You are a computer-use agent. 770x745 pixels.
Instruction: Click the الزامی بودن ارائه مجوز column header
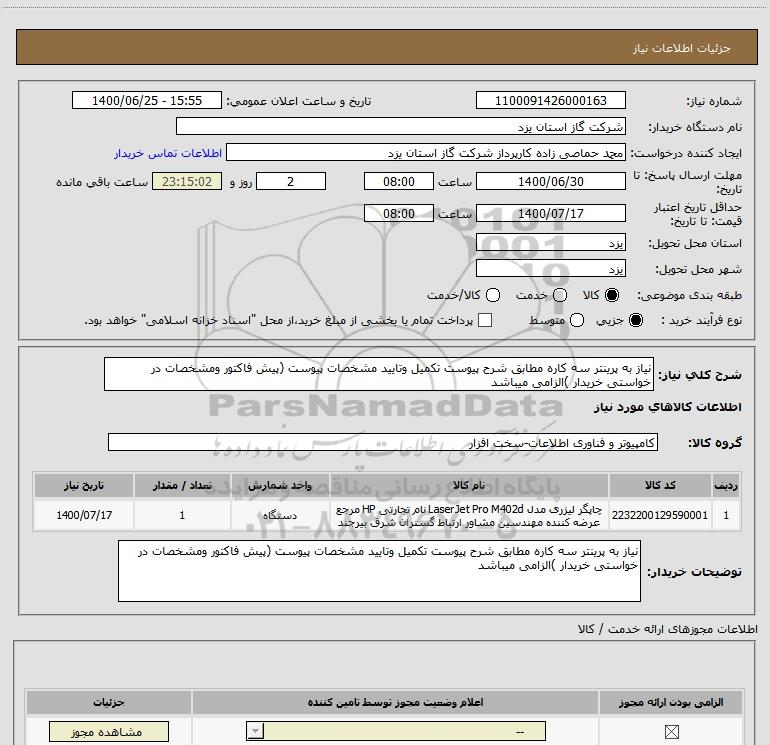pos(671,702)
